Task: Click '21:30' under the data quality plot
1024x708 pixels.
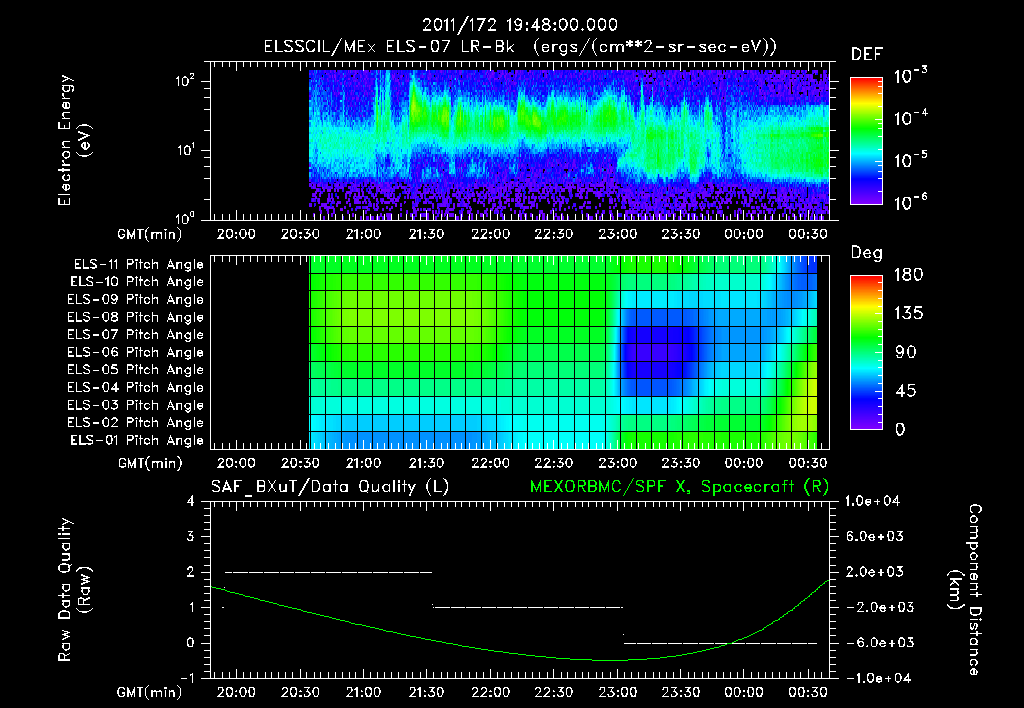Action: pyautogui.click(x=426, y=692)
